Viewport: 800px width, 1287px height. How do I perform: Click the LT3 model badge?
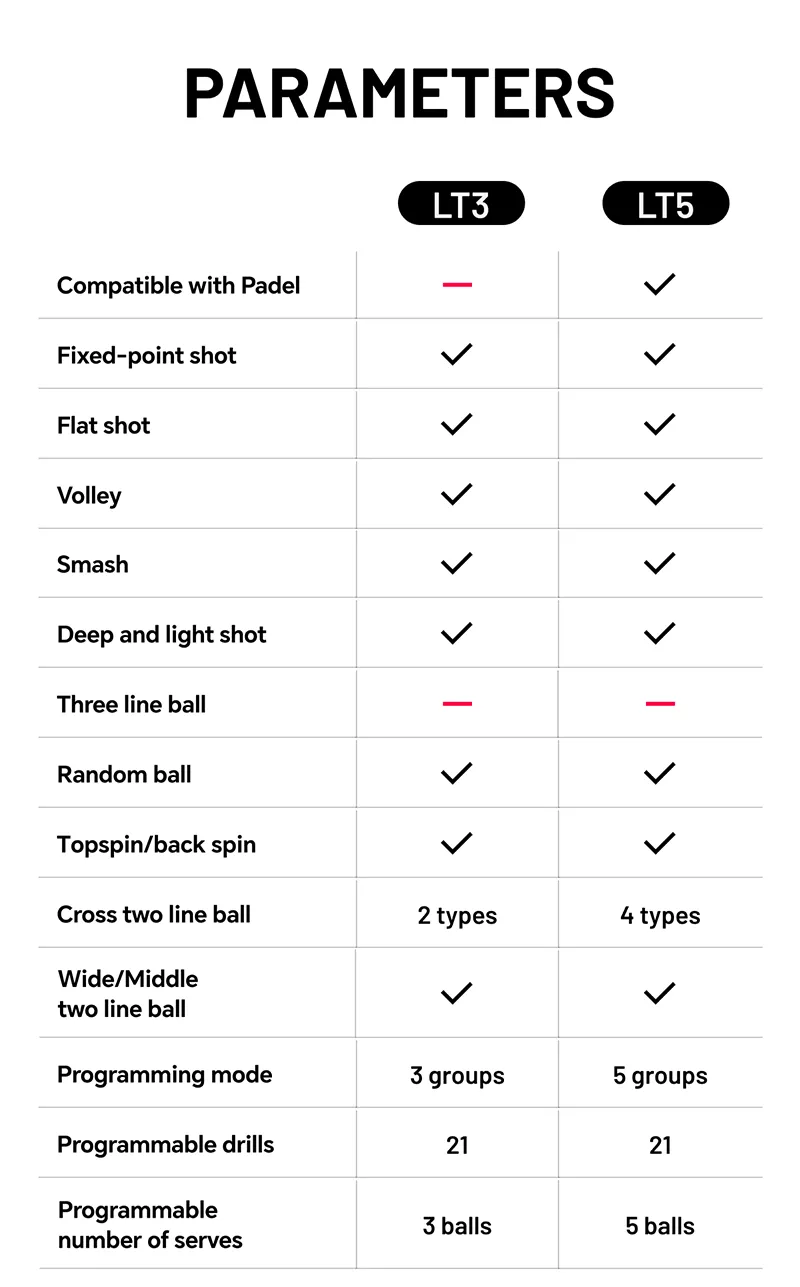461,204
